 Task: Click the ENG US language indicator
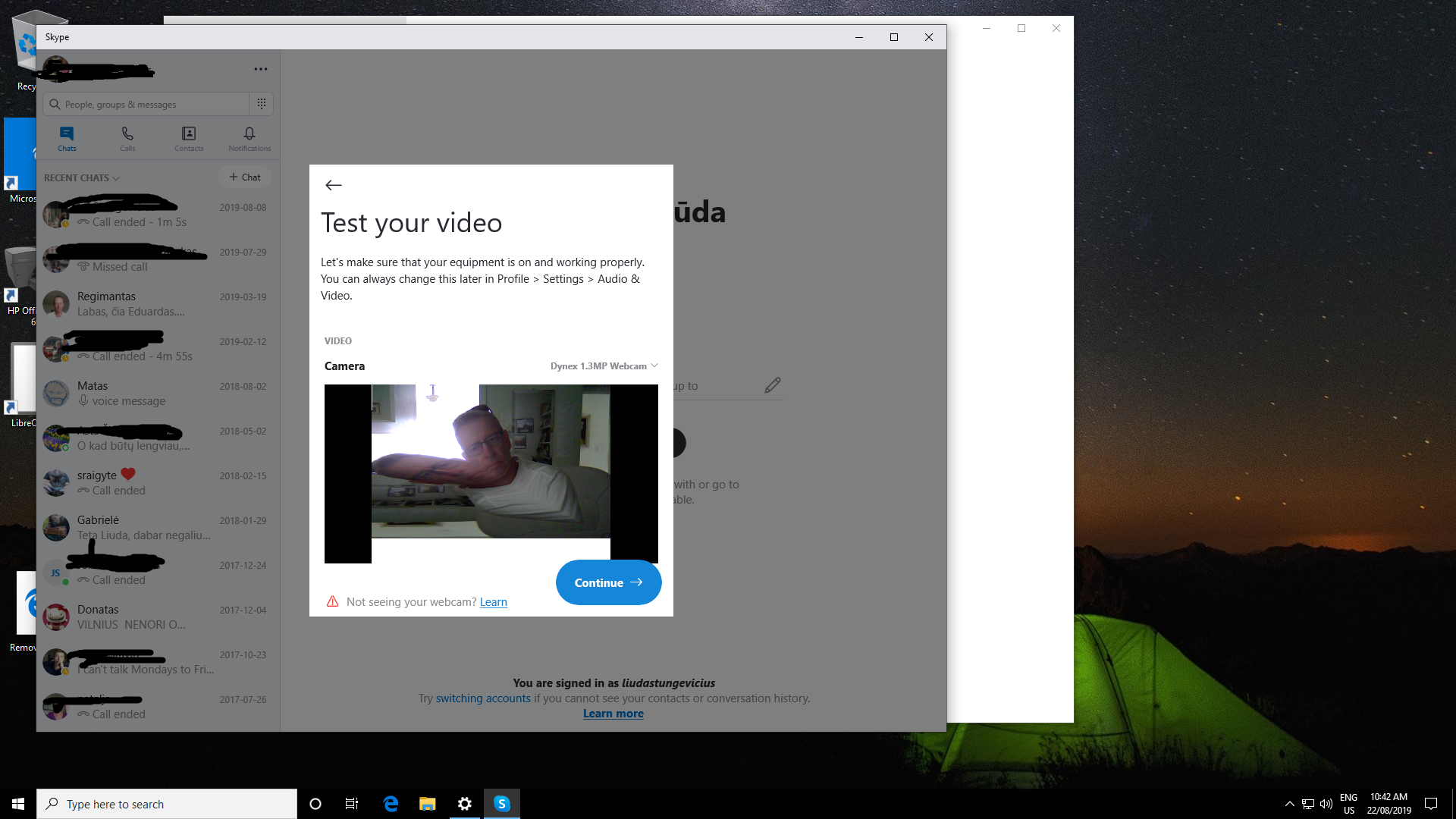tap(1348, 804)
